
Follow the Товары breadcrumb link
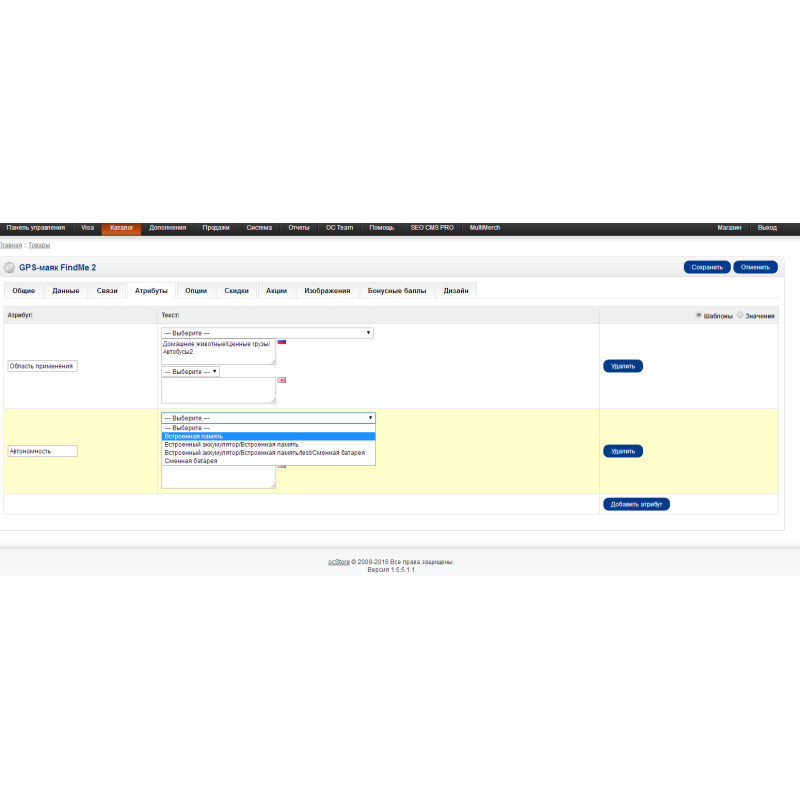pos(39,245)
